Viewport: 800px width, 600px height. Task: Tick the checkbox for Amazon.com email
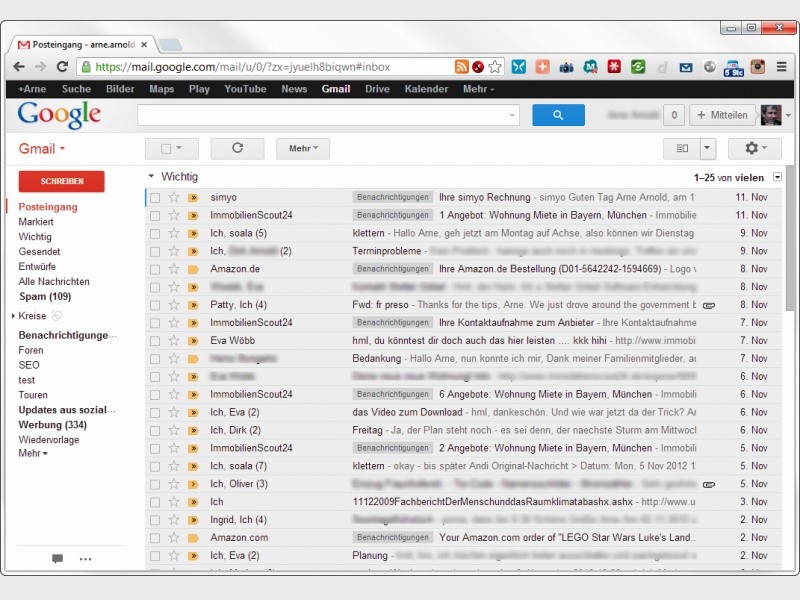tap(155, 538)
